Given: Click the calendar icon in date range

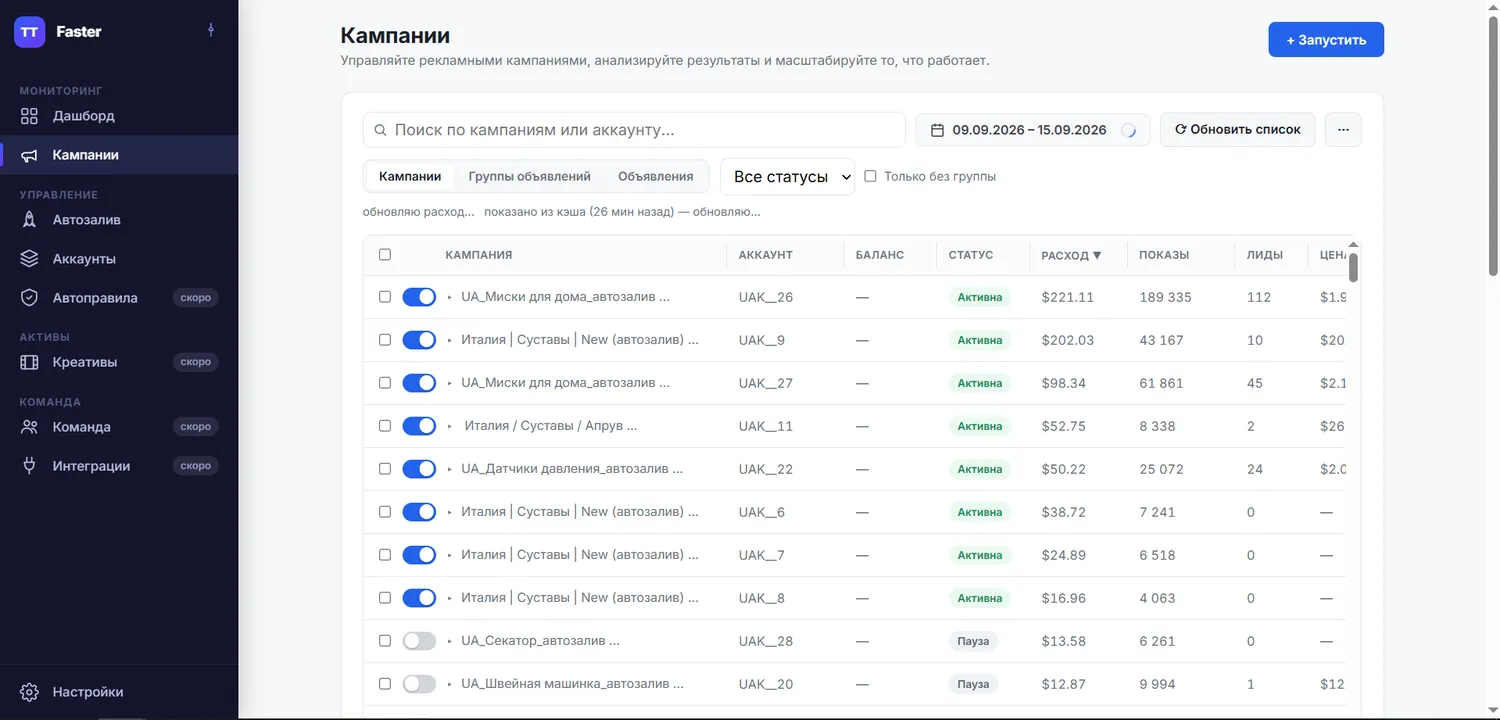Looking at the screenshot, I should click(x=937, y=130).
